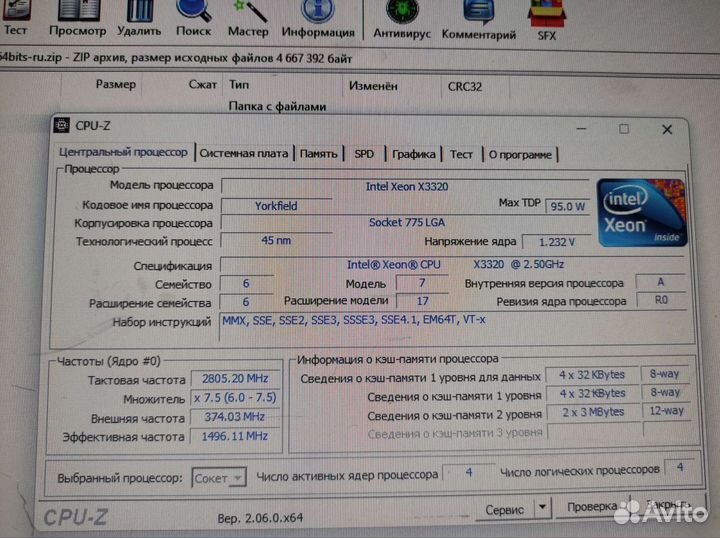
Task: Click the multiplier x 7.5 (6.0 - 7.5) value
Action: click(x=235, y=398)
